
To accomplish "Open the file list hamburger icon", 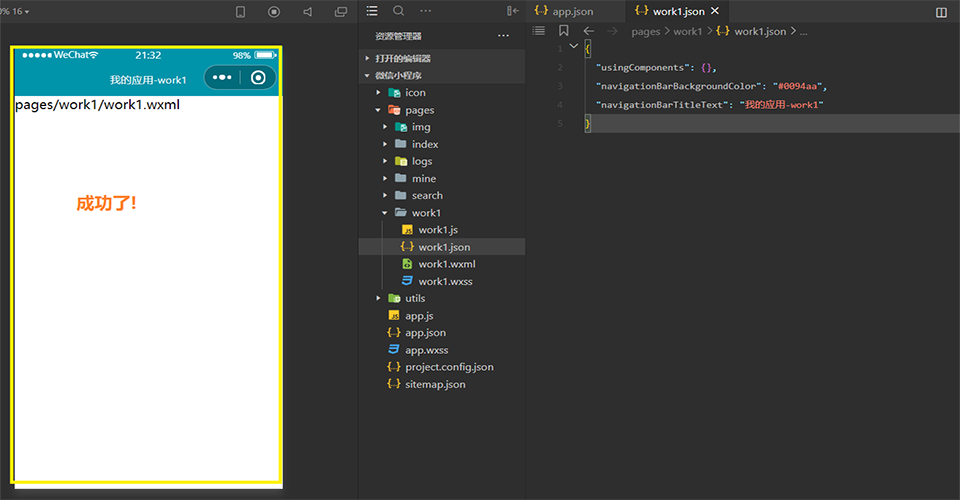I will 372,10.
